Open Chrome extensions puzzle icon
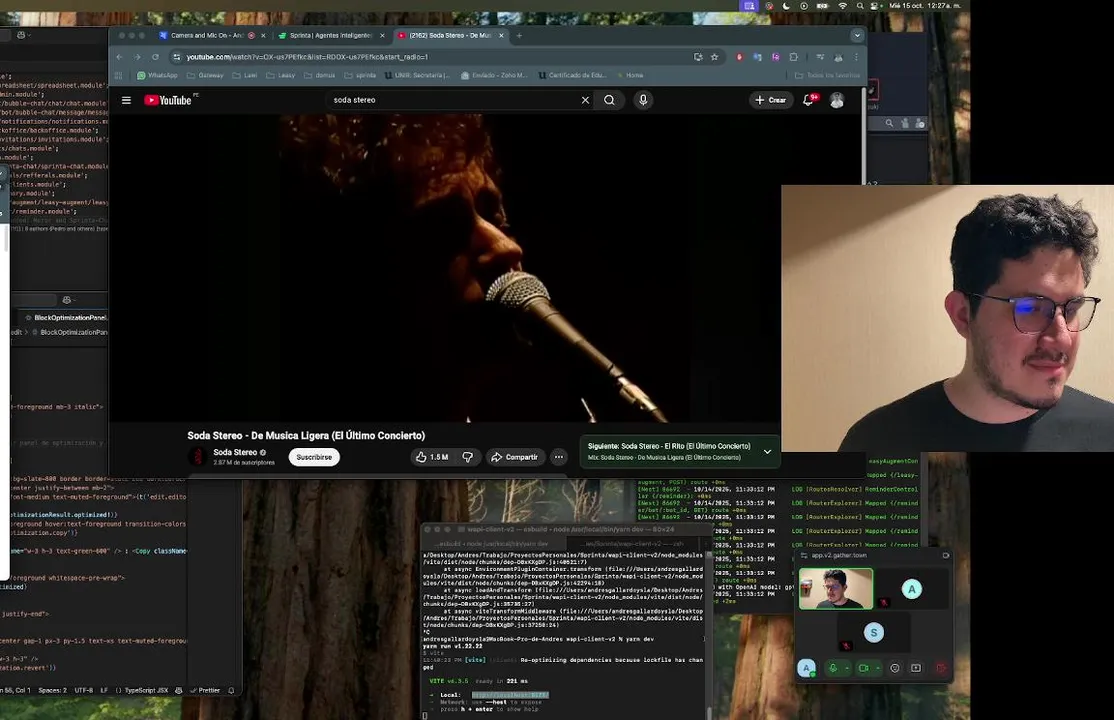 [x=794, y=57]
